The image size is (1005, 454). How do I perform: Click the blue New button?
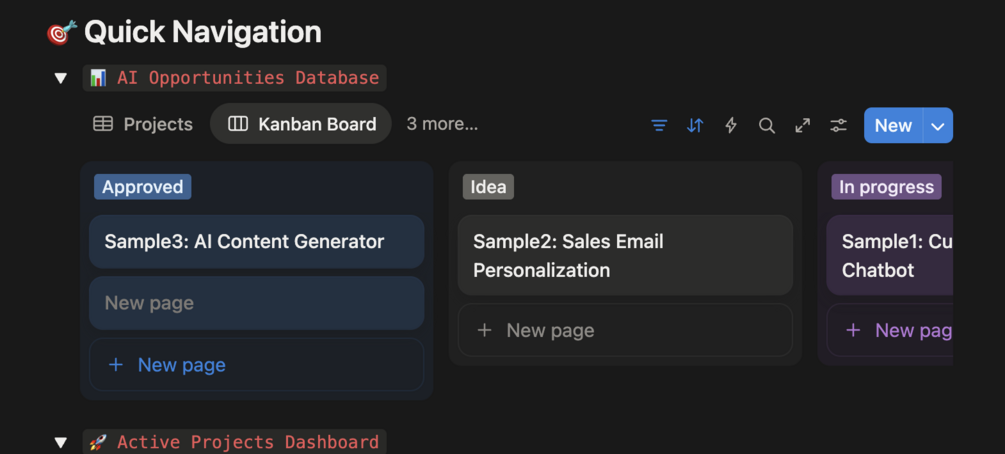(892, 126)
